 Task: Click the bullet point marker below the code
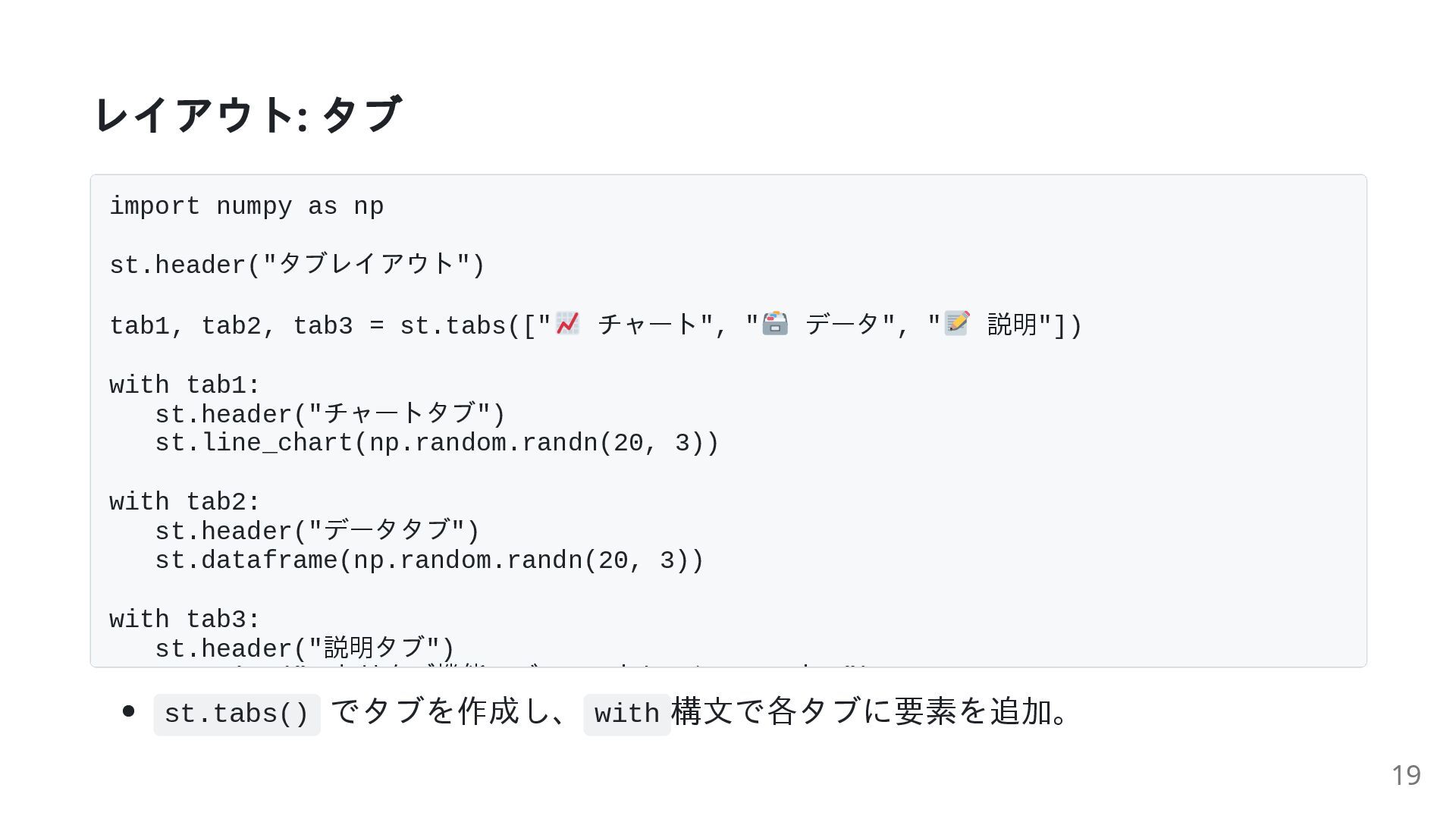(x=128, y=711)
